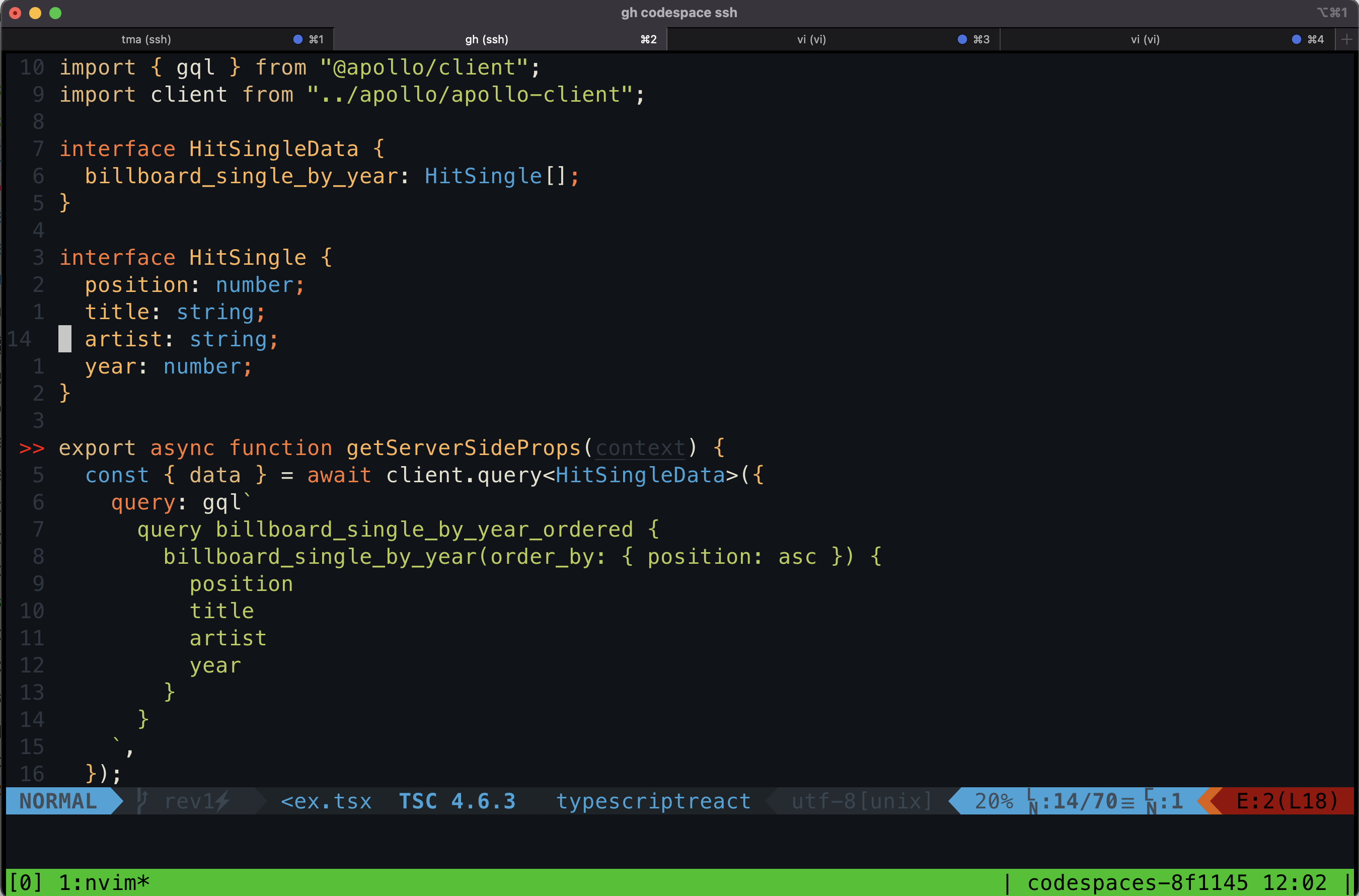Open a new terminal tab with plus button
The height and width of the screenshot is (896, 1359).
point(1346,39)
